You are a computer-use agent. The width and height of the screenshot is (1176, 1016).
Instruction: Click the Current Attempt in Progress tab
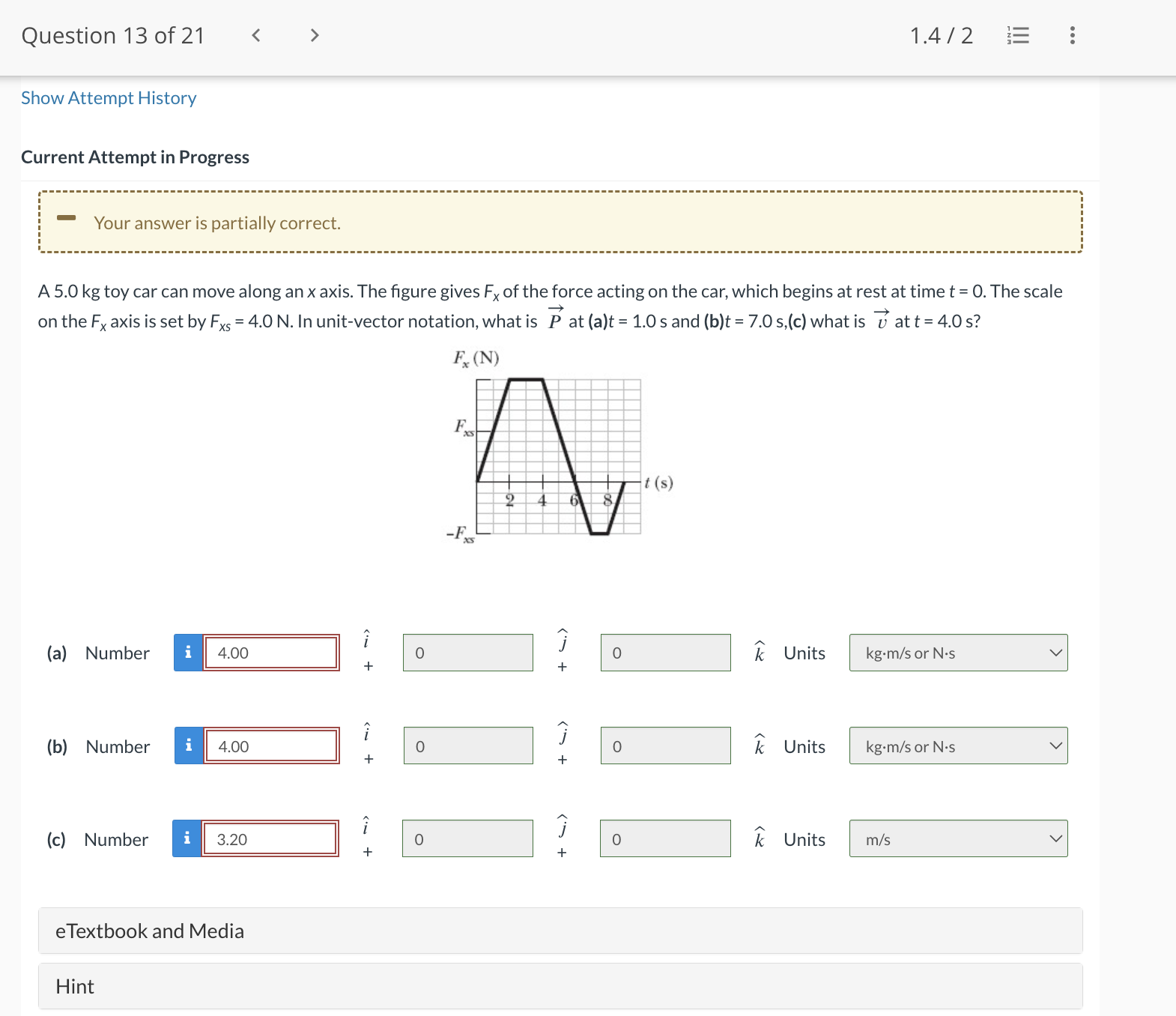(x=135, y=157)
